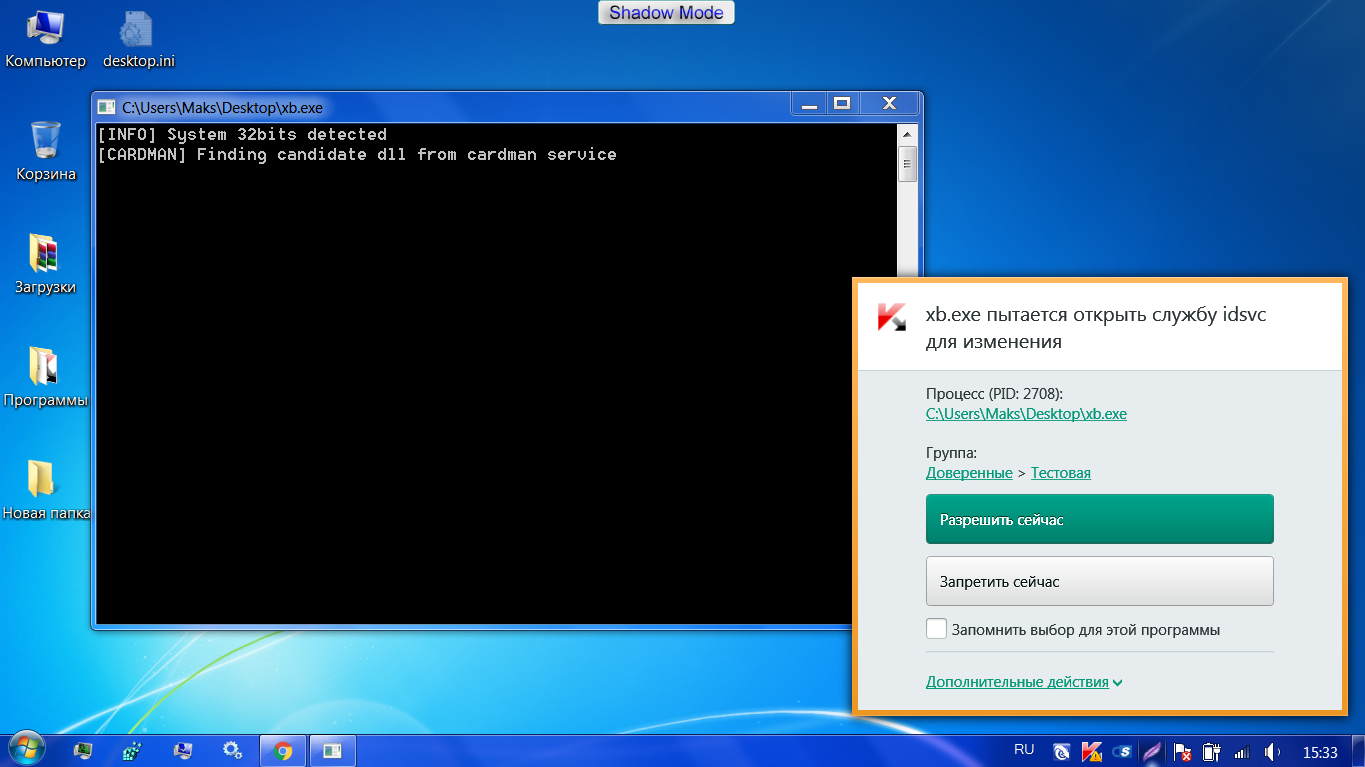The width and height of the screenshot is (1365, 767).
Task: Launch the green-screen monitor taskbar icon
Action: point(85,750)
